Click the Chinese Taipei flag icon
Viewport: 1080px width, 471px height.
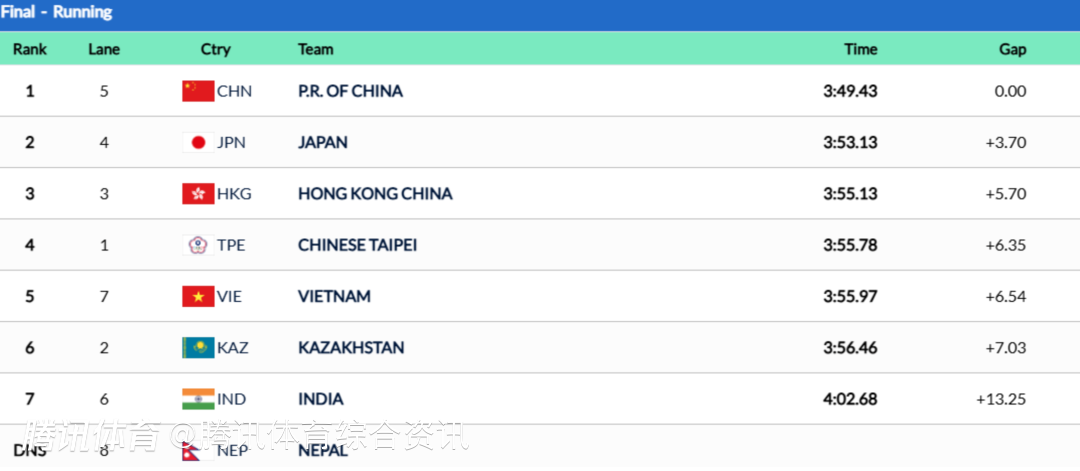pyautogui.click(x=198, y=245)
